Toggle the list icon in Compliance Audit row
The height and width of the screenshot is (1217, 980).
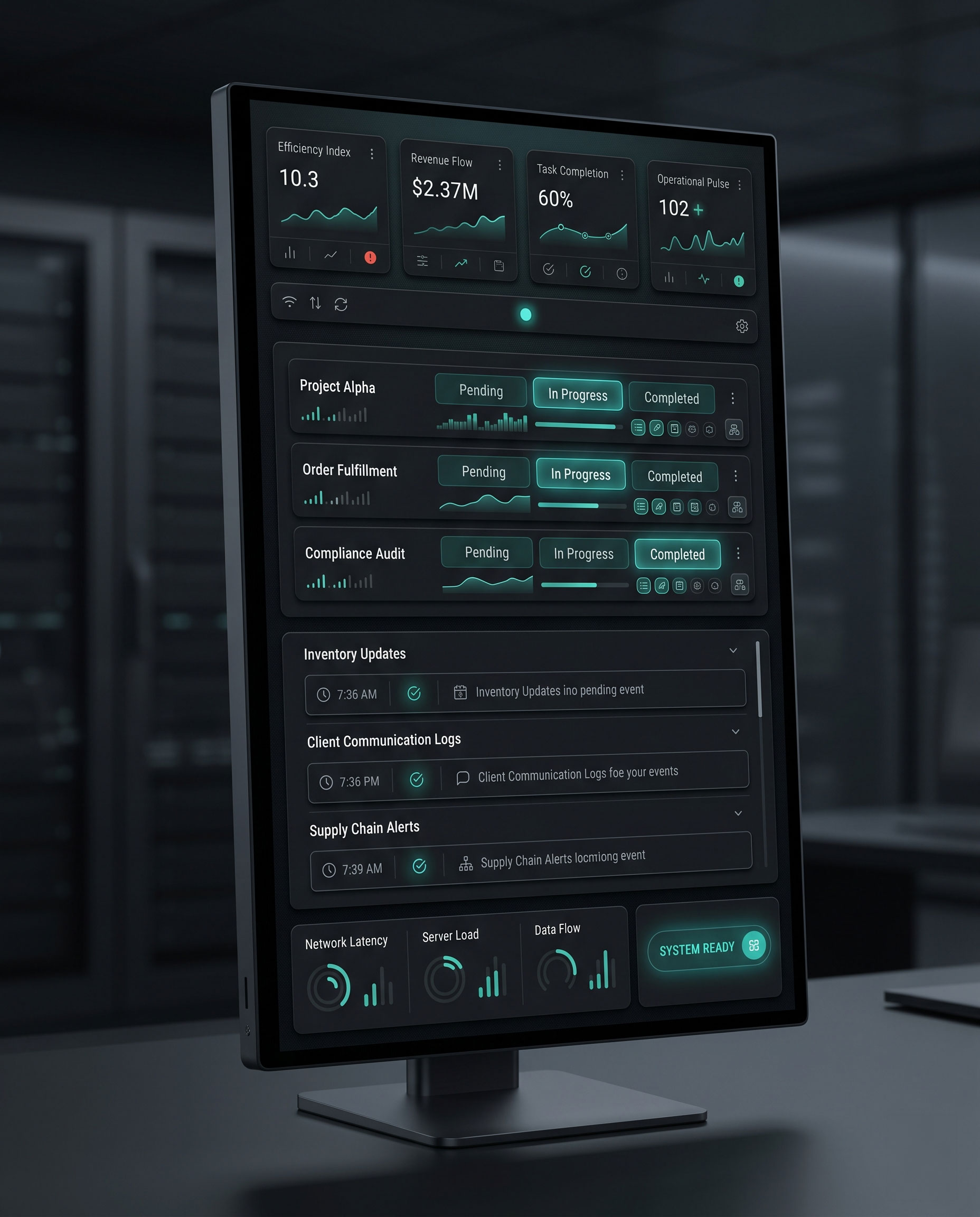[644, 586]
